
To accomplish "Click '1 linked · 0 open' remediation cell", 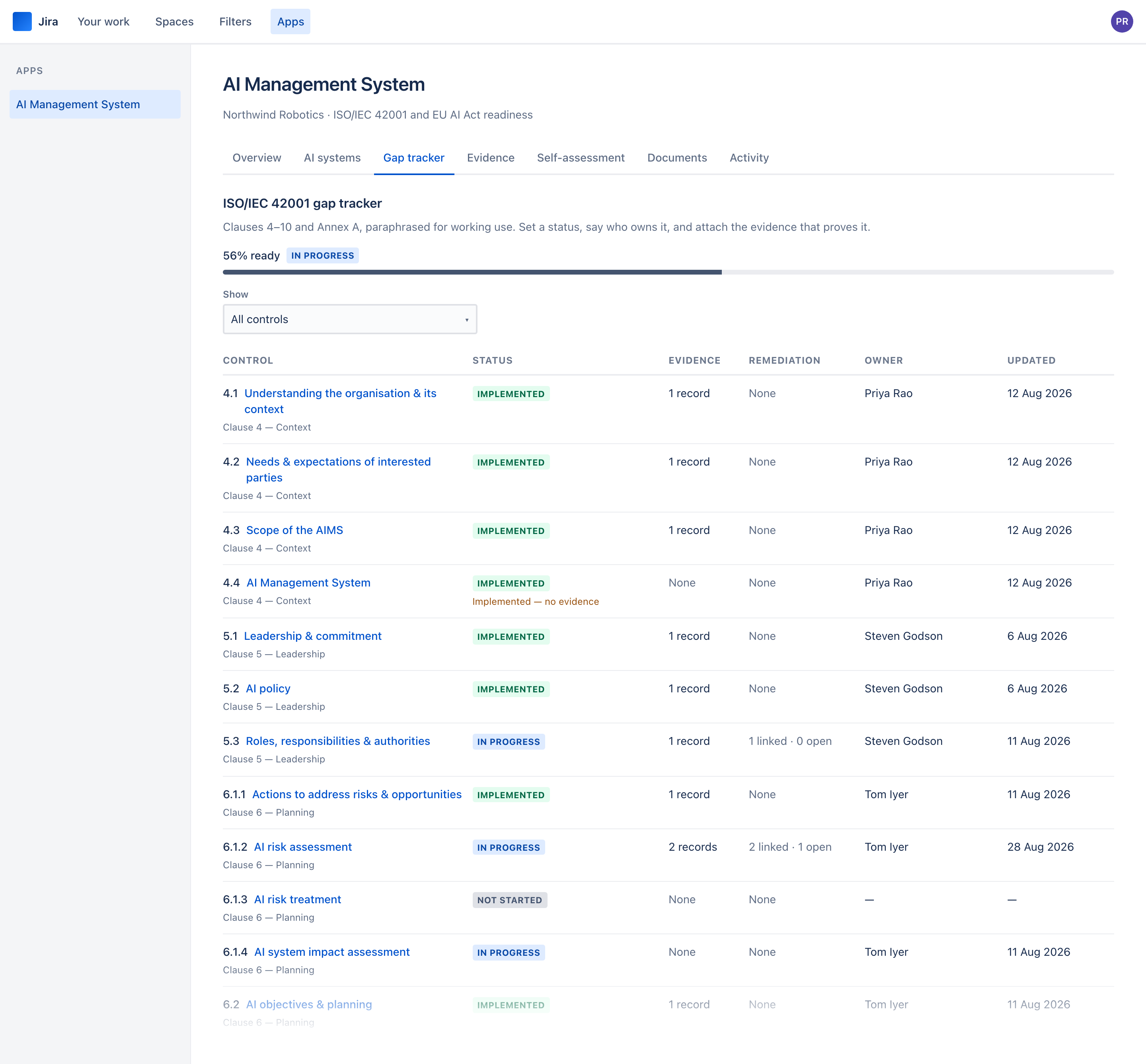I will click(x=790, y=741).
